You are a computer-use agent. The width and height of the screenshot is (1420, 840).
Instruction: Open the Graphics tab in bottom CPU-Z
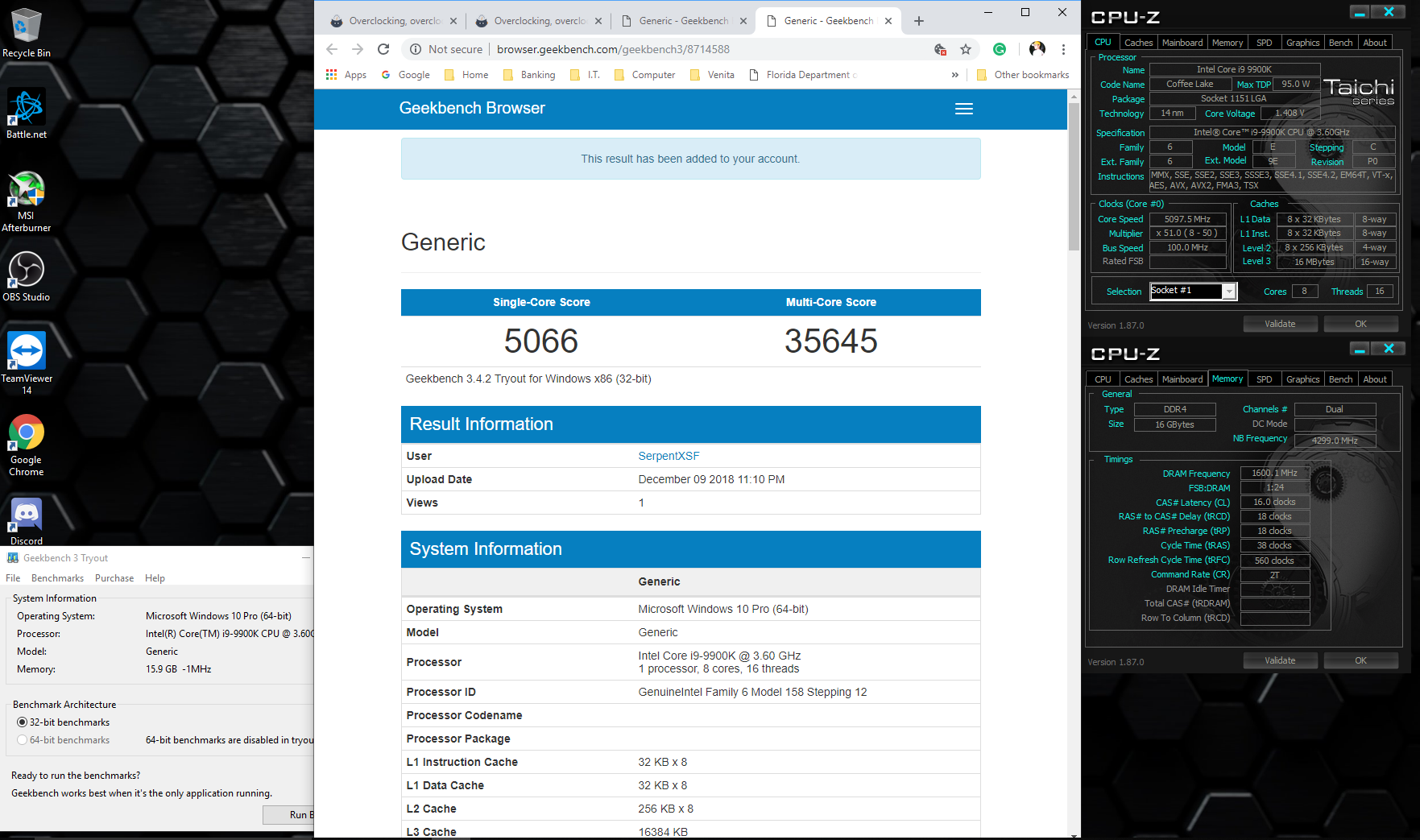click(1302, 379)
